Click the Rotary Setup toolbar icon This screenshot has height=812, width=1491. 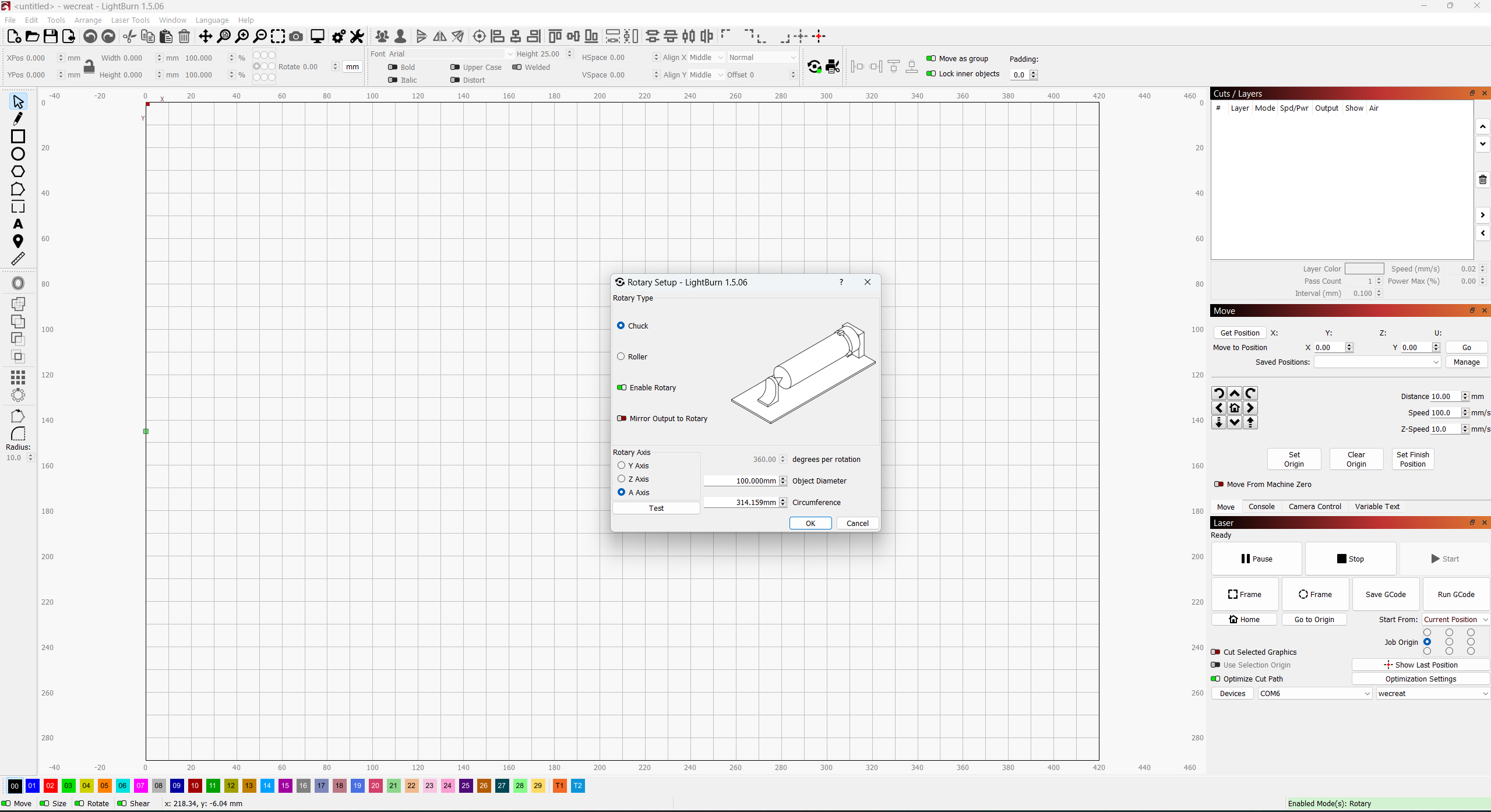click(x=815, y=67)
